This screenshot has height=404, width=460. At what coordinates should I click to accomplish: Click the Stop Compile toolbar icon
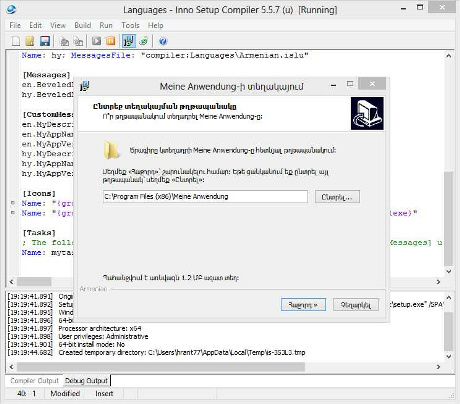click(x=79, y=41)
